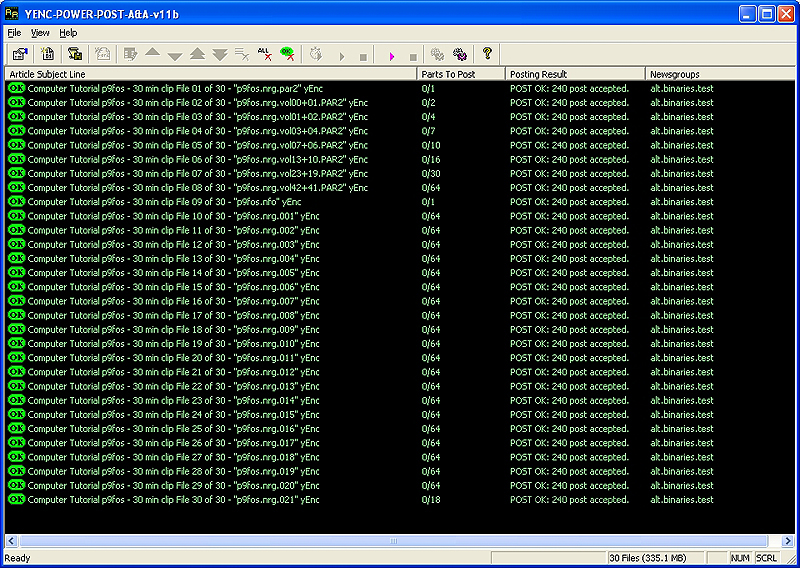
Task: Click the green OK with red X icon
Action: tap(287, 54)
